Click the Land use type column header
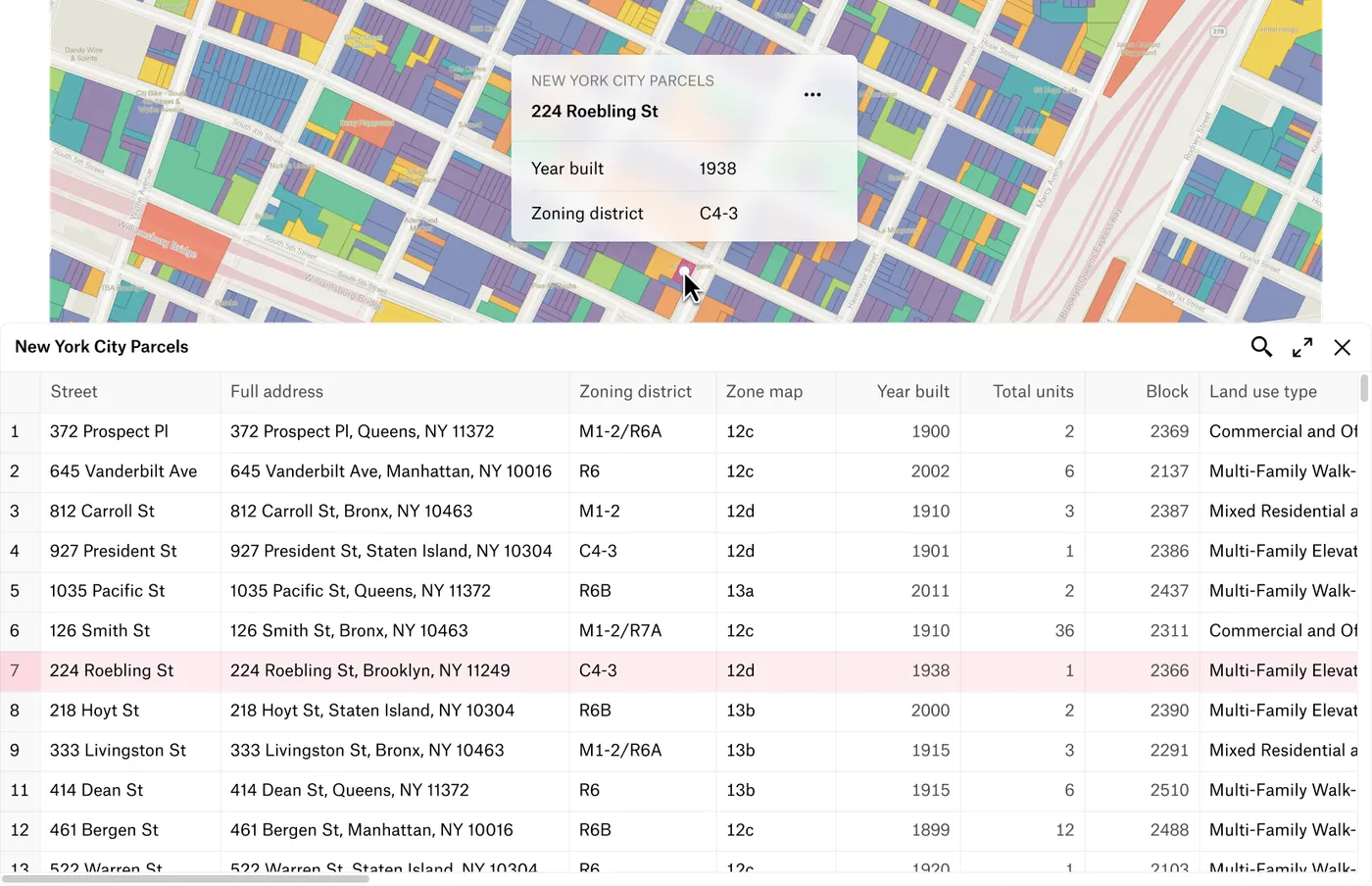Viewport: 1372px width, 886px height. [1279, 392]
